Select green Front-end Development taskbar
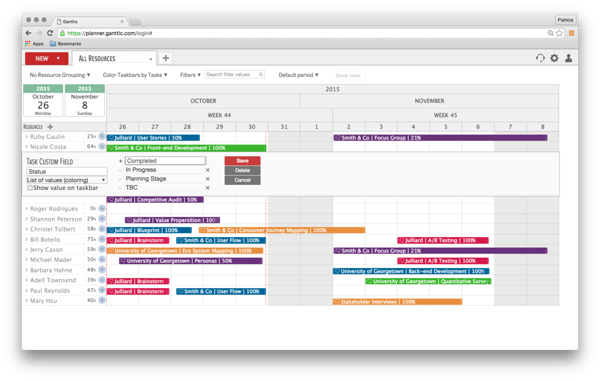The image size is (600, 381). click(x=186, y=148)
